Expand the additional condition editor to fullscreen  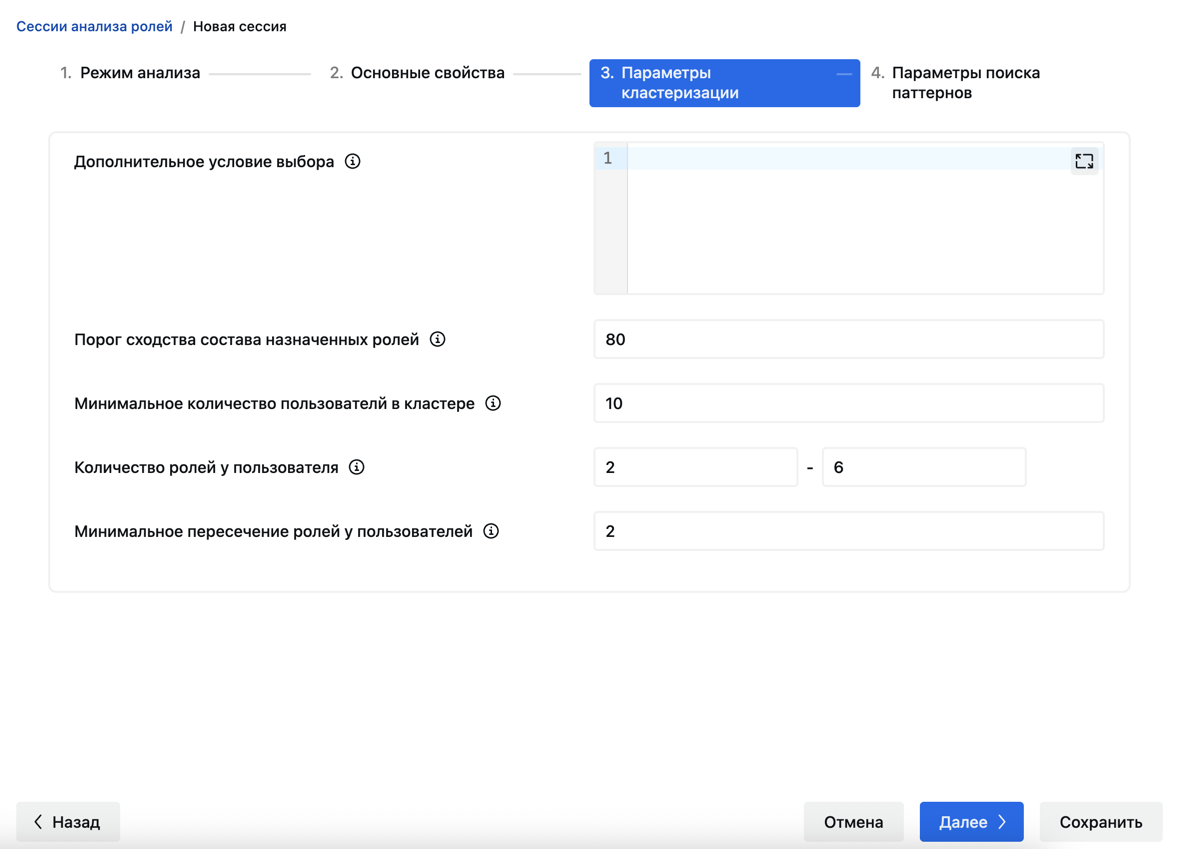click(x=1084, y=161)
